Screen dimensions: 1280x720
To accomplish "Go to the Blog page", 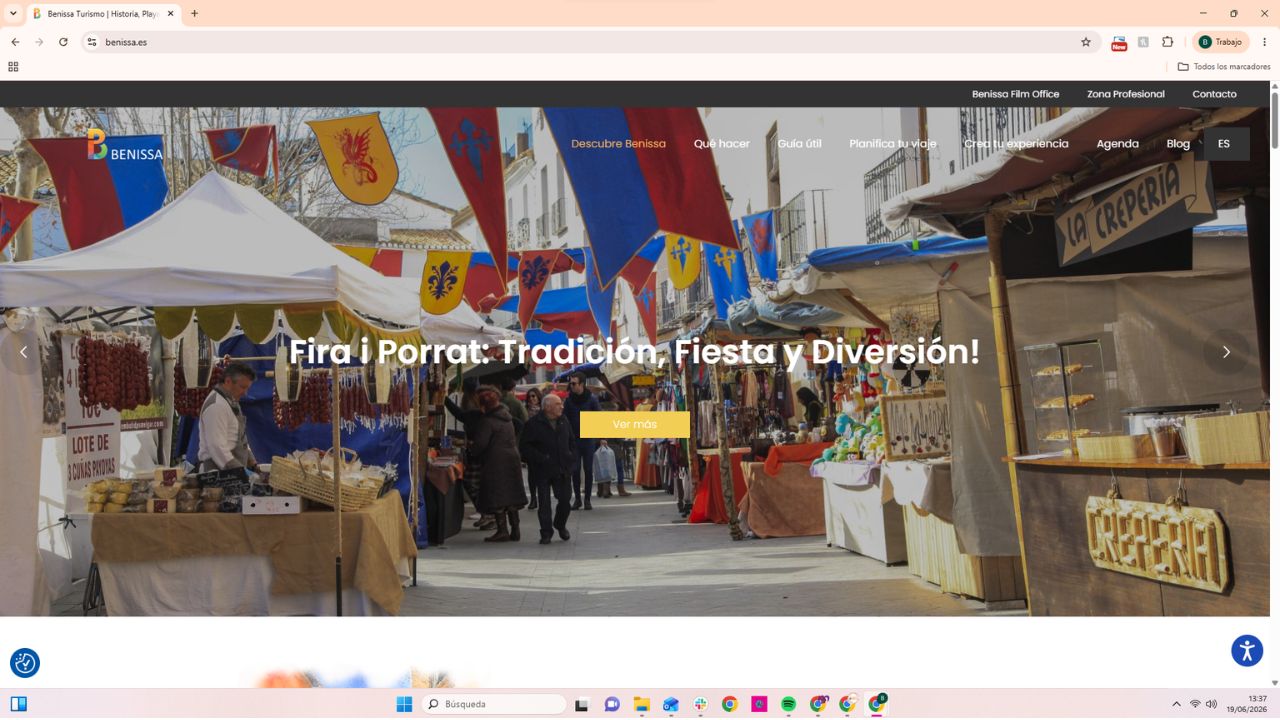I will (1178, 144).
